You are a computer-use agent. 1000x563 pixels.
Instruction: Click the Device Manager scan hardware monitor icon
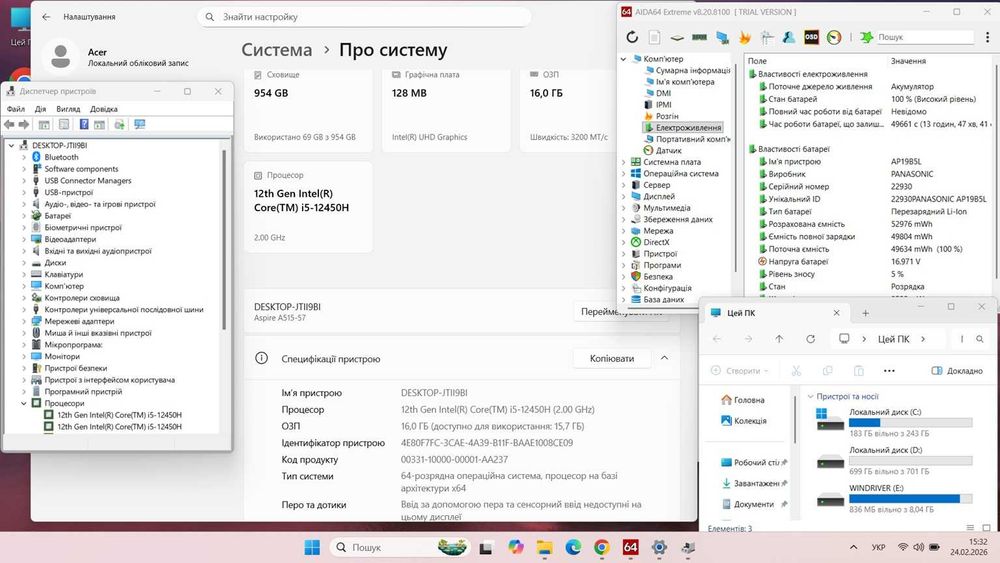140,124
